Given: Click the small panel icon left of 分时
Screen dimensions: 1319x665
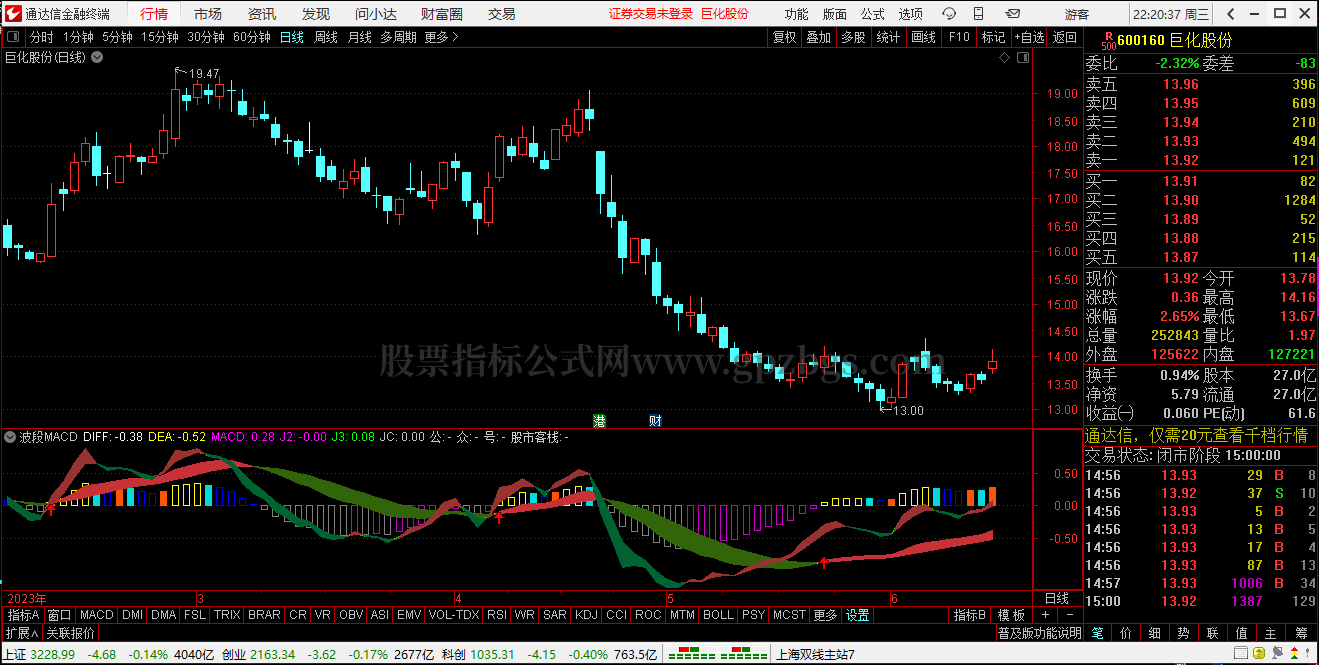Looking at the screenshot, I should click(x=13, y=37).
